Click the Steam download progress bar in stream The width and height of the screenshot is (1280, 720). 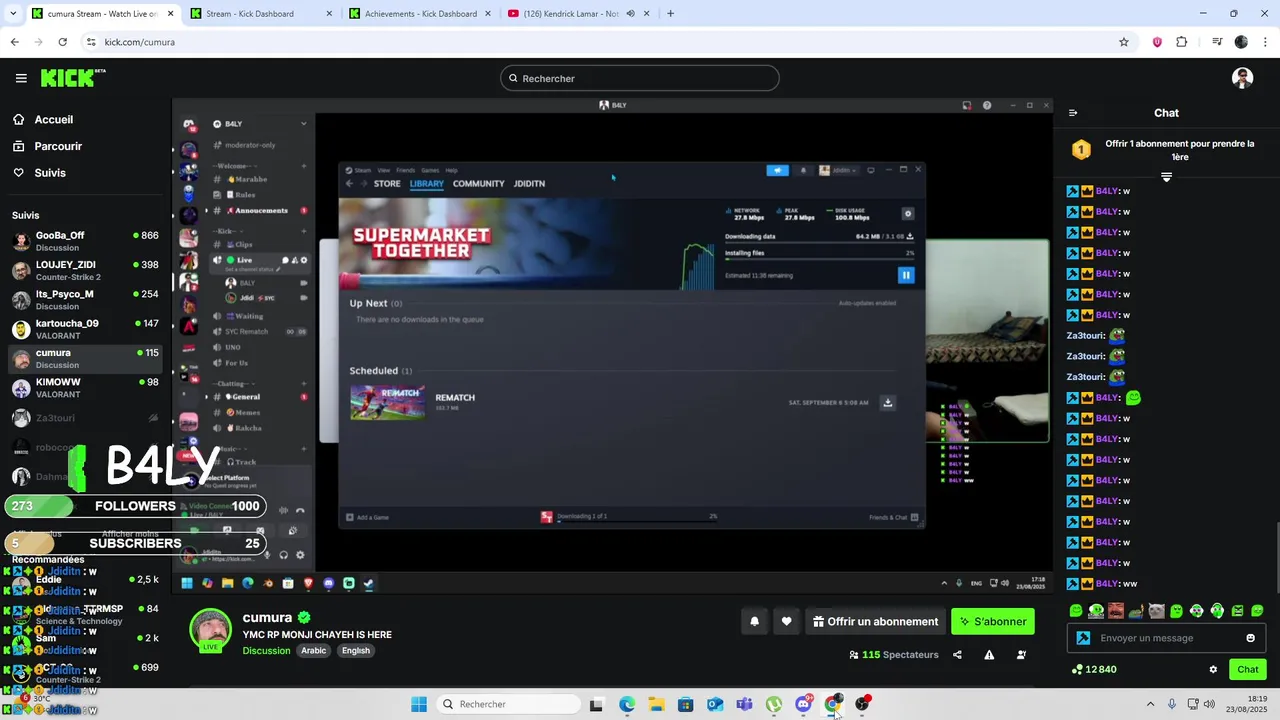tap(820, 243)
